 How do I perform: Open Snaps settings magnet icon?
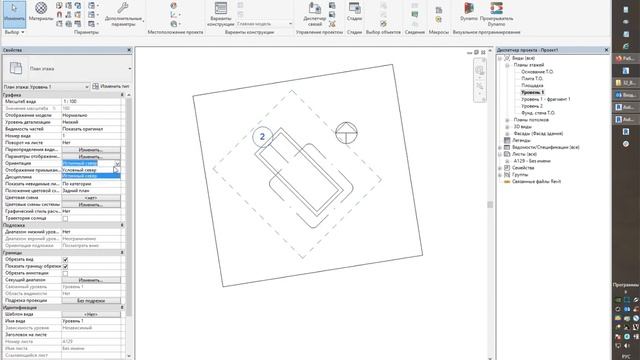pyautogui.click(x=60, y=15)
